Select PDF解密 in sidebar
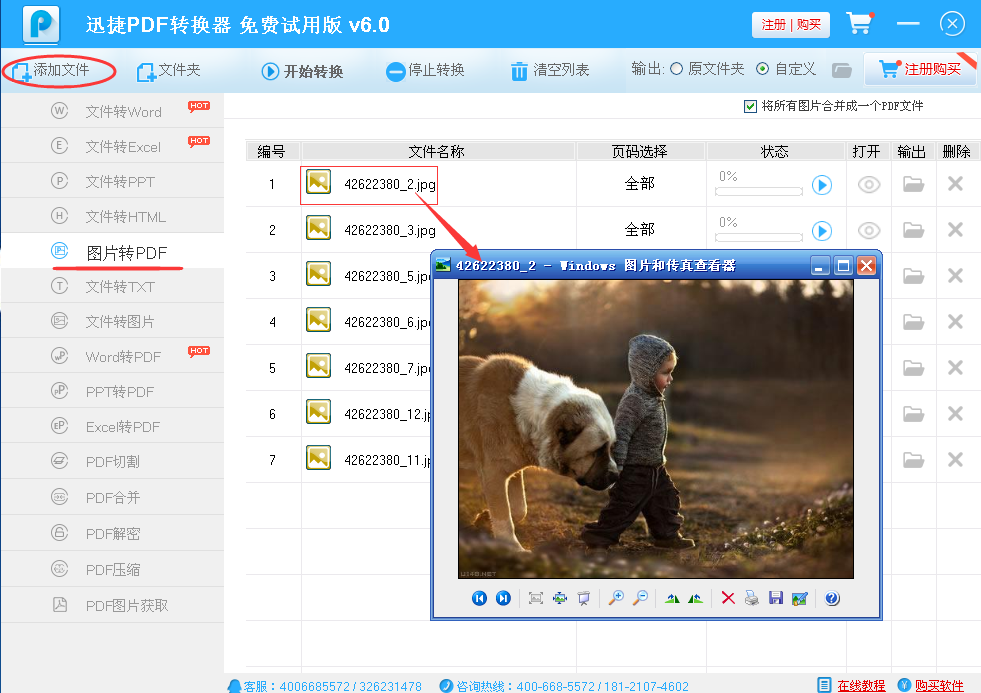981x693 pixels. (x=113, y=533)
